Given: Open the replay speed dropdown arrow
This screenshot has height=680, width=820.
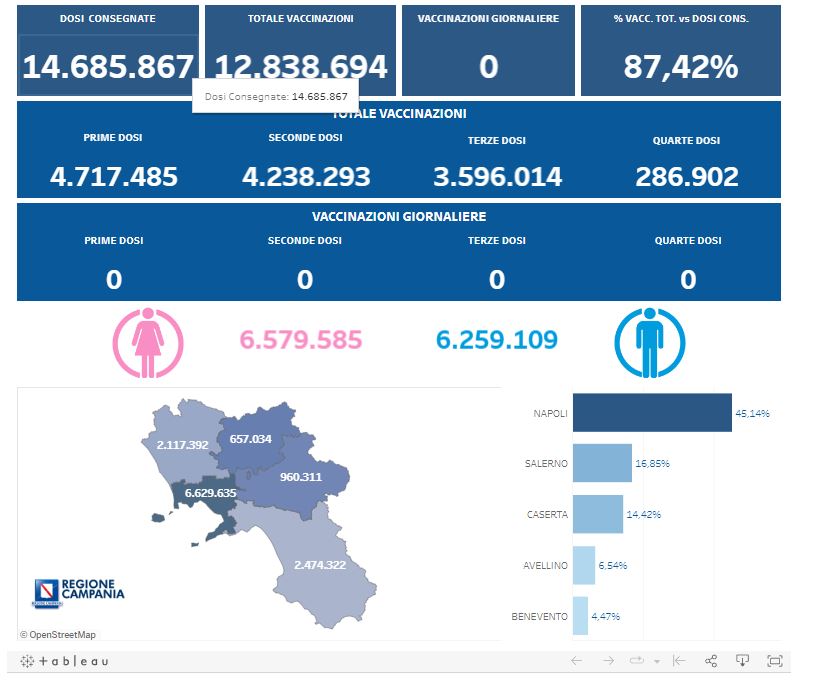Looking at the screenshot, I should point(657,662).
